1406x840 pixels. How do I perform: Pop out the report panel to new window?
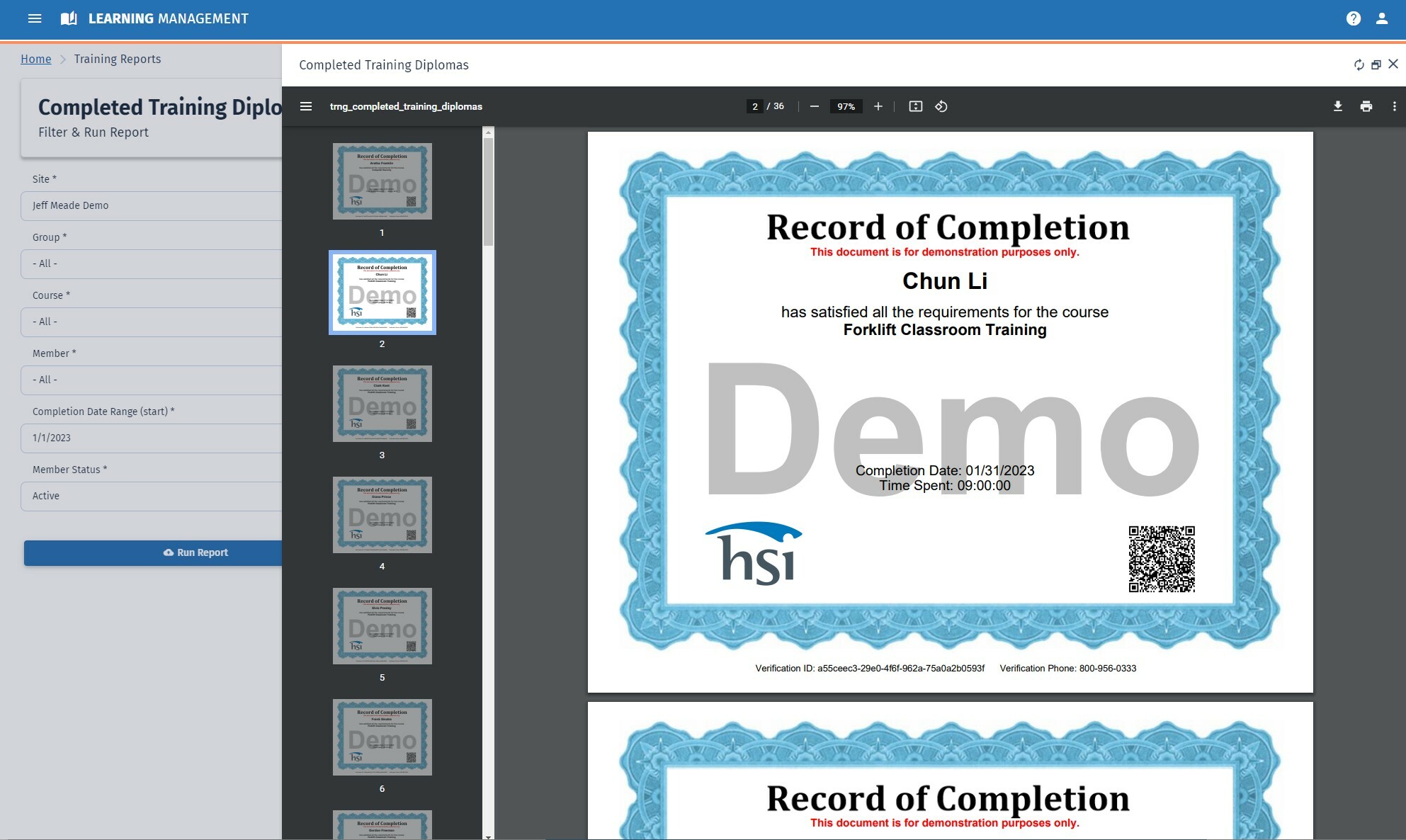click(1376, 64)
